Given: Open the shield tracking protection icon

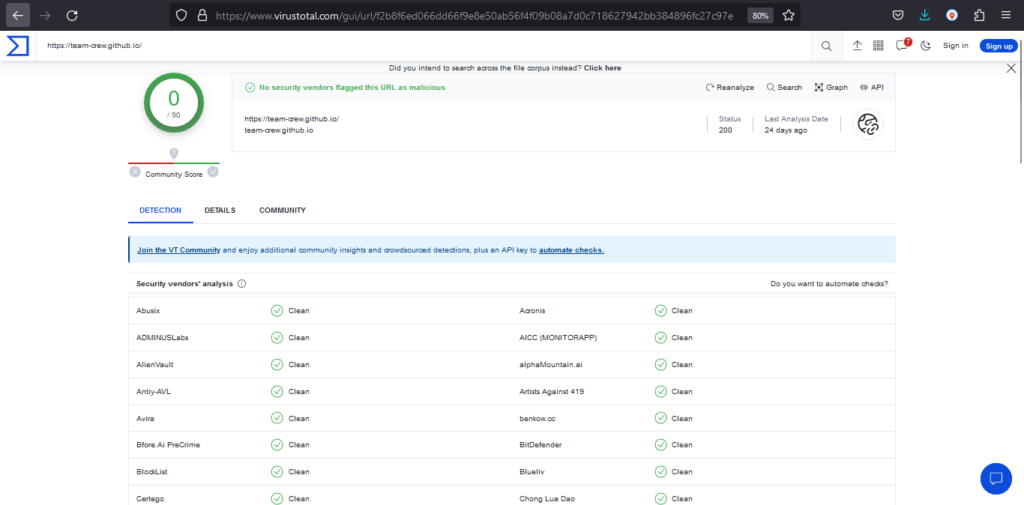Looking at the screenshot, I should pyautogui.click(x=182, y=15).
